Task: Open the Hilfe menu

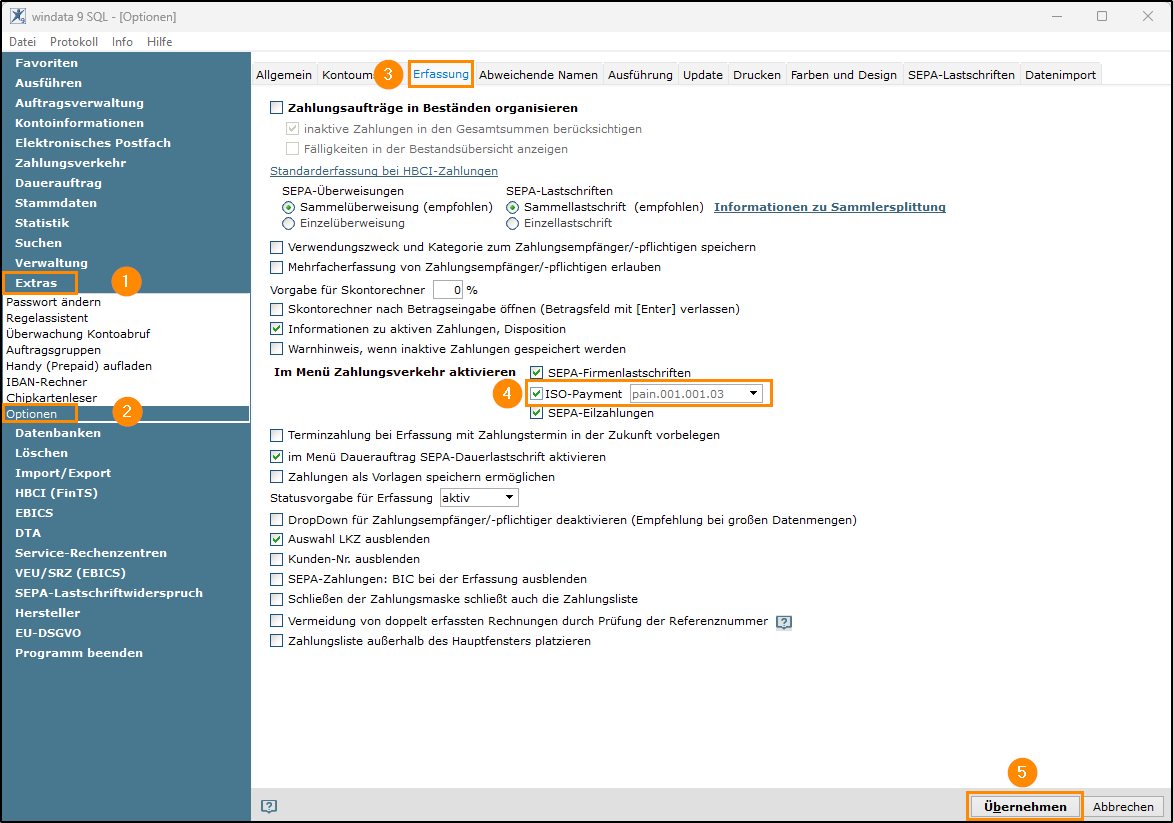Action: click(159, 42)
